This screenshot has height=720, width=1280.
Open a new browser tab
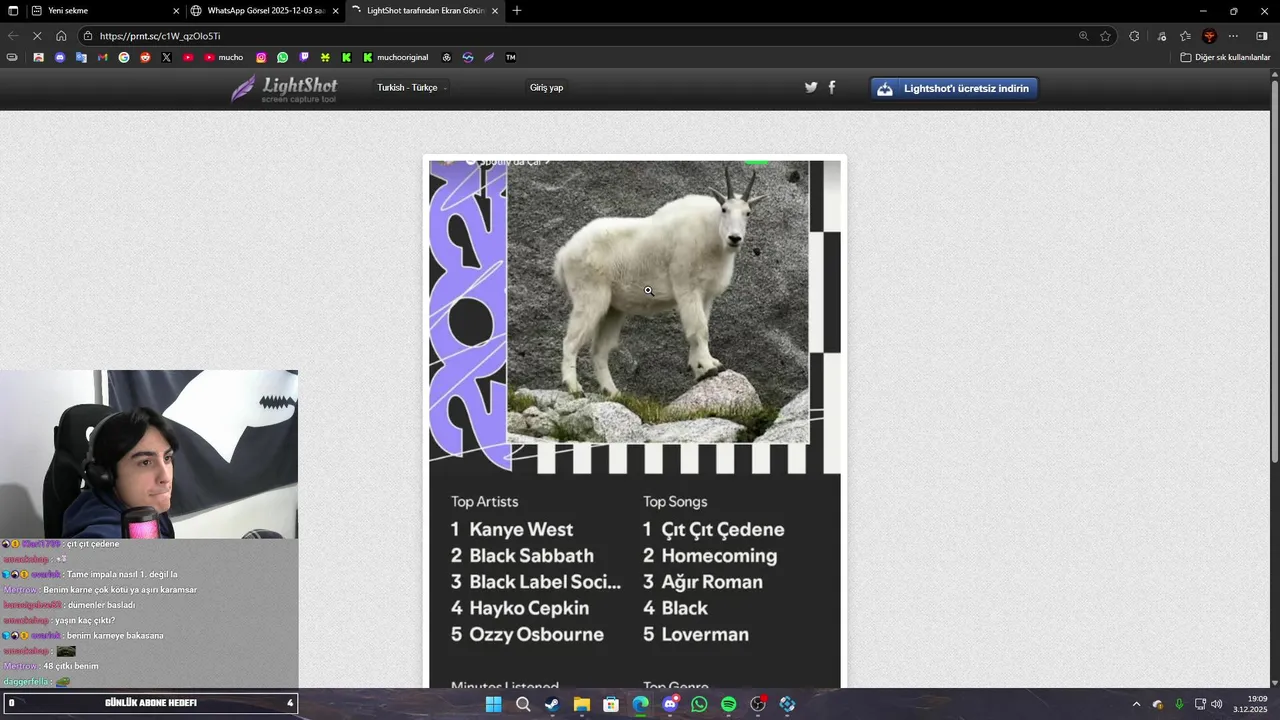(517, 11)
